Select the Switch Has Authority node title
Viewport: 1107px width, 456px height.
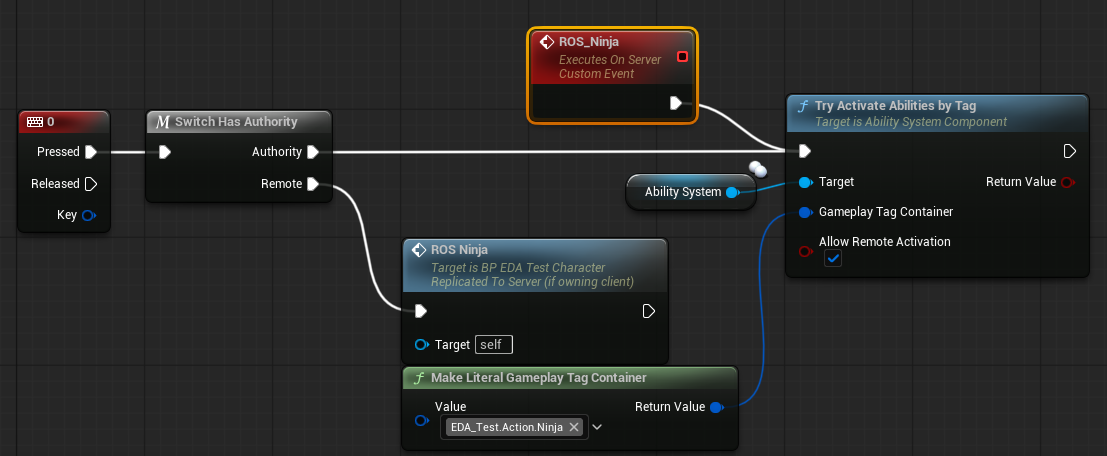point(236,122)
